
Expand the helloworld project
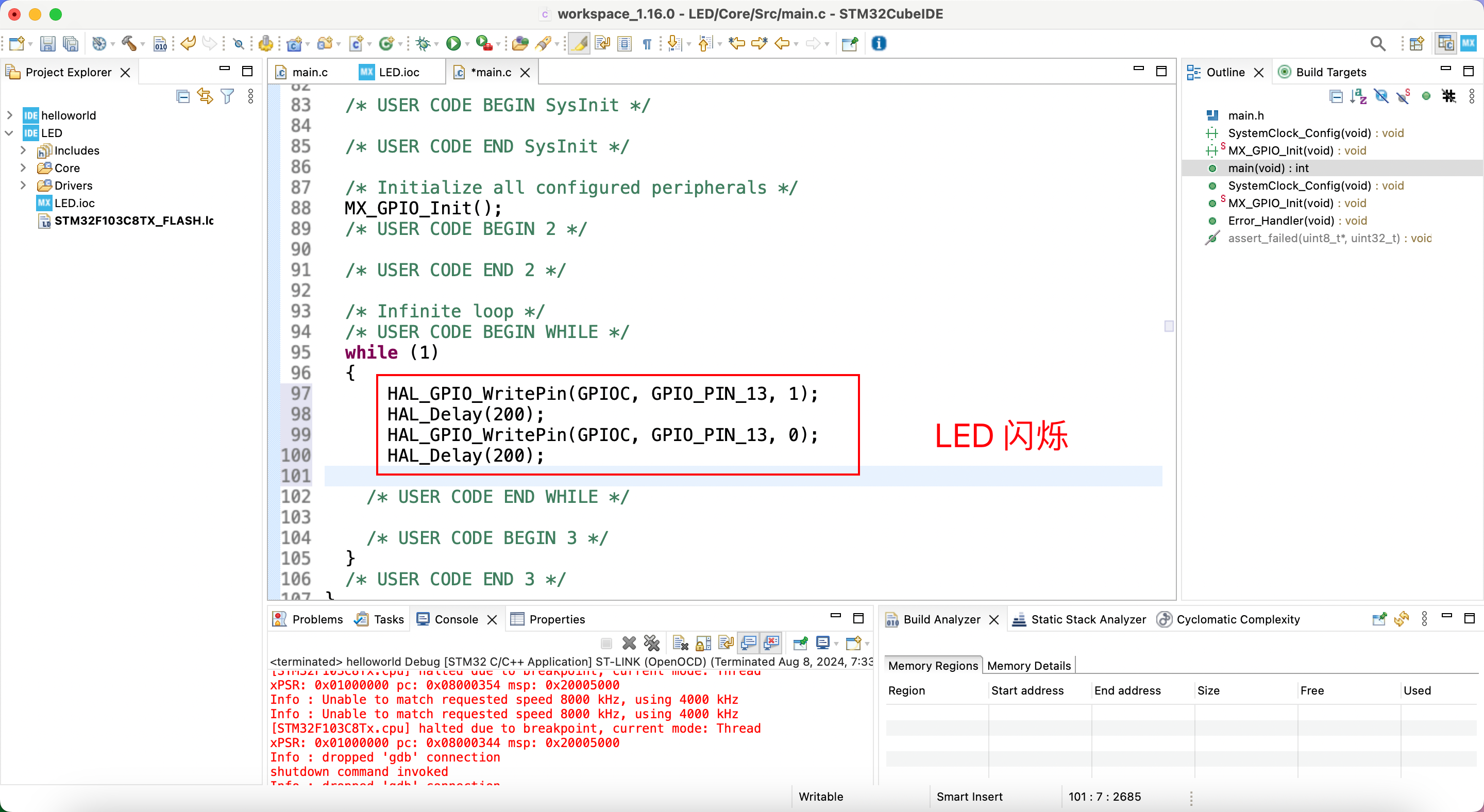pos(9,115)
